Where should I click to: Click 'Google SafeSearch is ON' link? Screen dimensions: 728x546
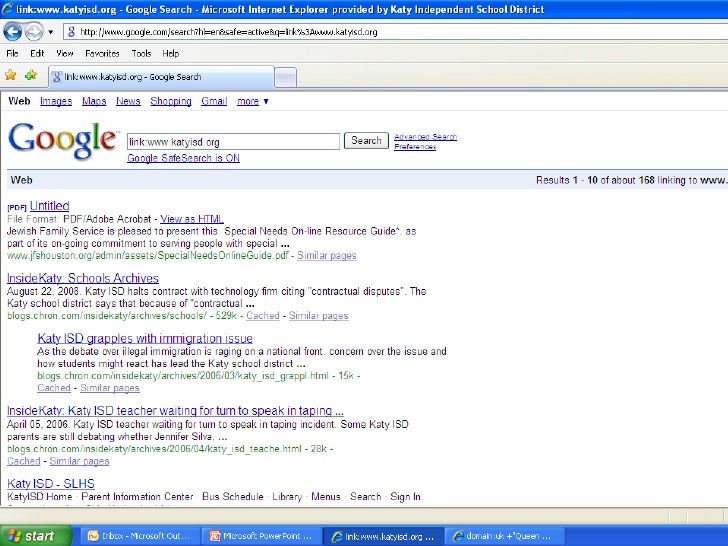[183, 158]
